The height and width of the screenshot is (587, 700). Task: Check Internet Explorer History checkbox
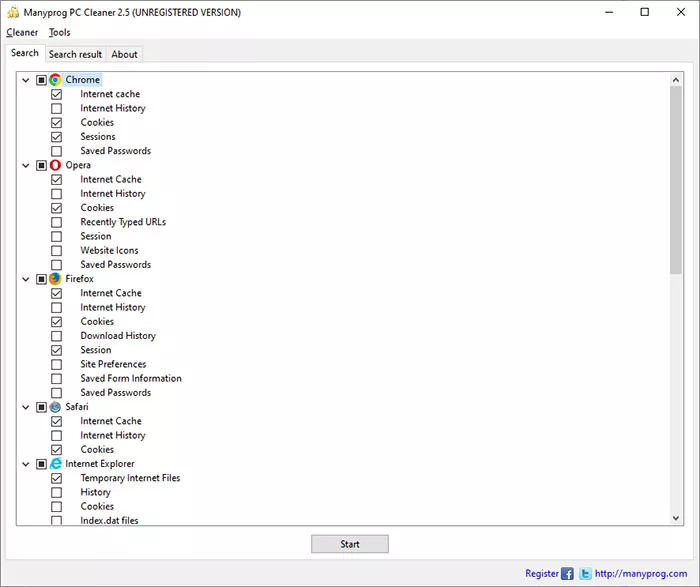coord(56,492)
